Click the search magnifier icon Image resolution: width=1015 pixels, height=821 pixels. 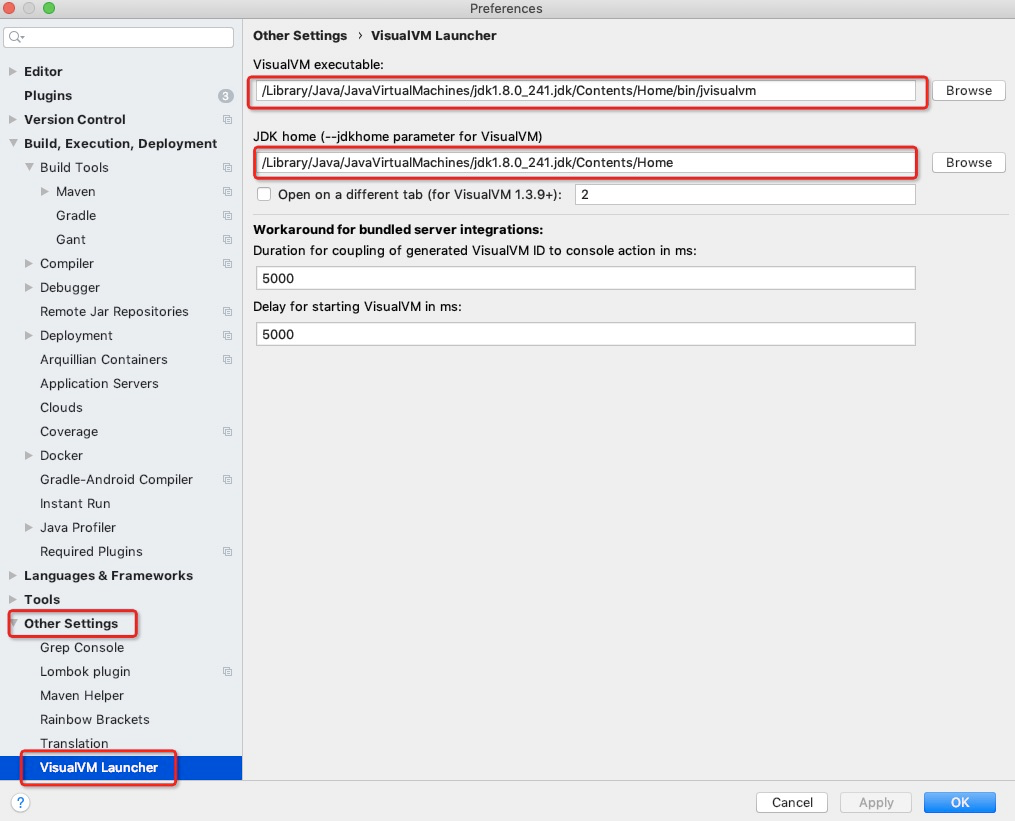click(x=16, y=37)
